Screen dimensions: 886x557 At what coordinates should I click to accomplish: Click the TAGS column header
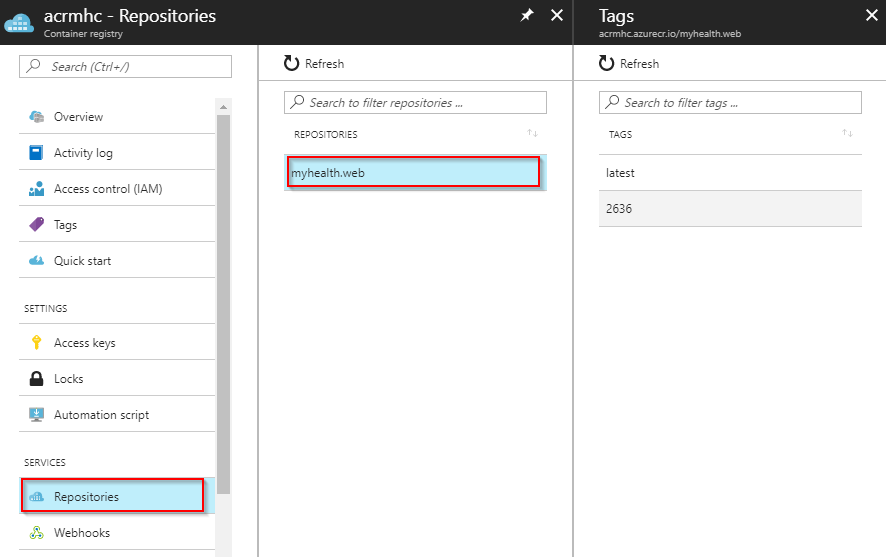pos(620,134)
